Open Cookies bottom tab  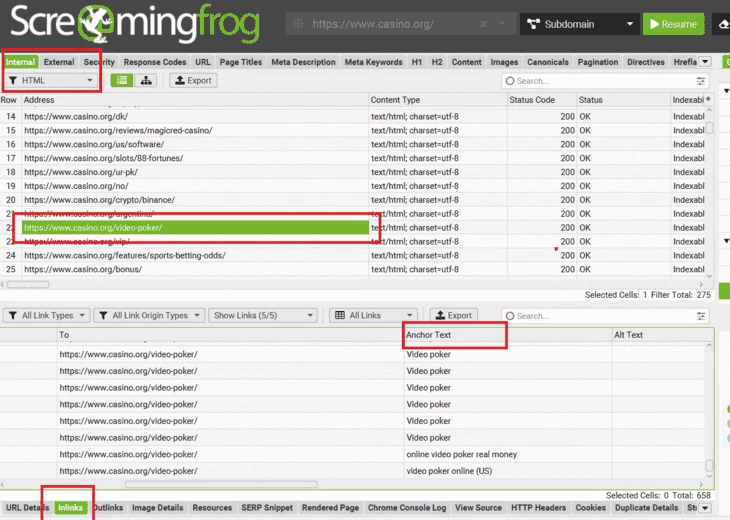(590, 507)
